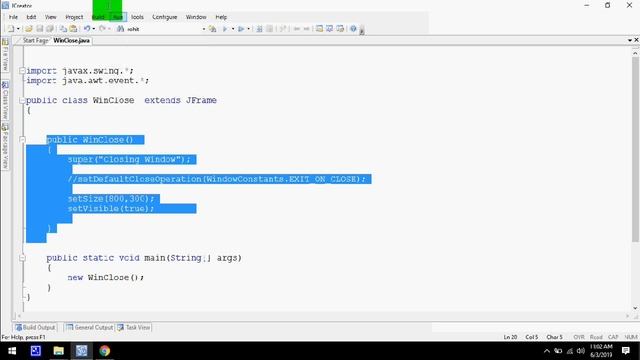Click the editor scrollbar up arrow
Image resolution: width=640 pixels, height=360 pixels.
click(x=635, y=53)
